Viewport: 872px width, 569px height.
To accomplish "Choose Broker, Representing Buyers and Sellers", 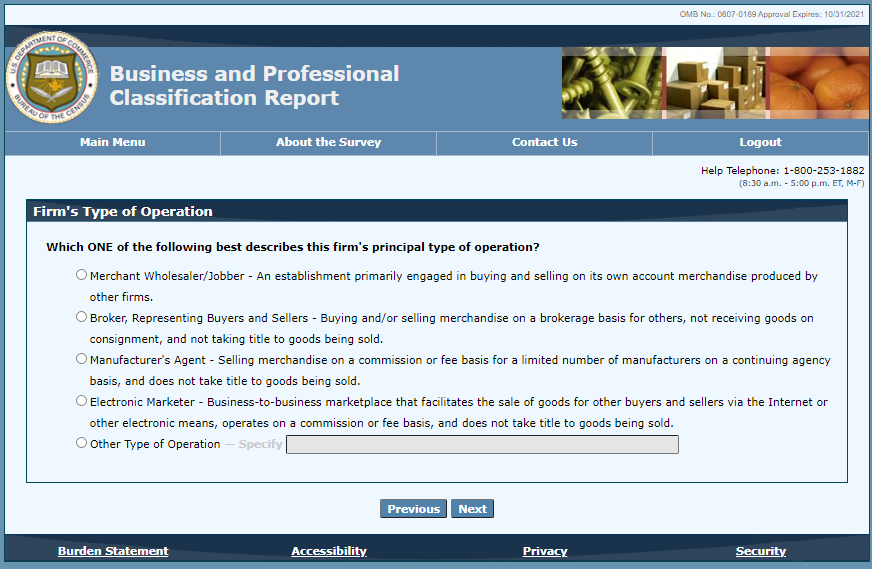I will pyautogui.click(x=82, y=317).
